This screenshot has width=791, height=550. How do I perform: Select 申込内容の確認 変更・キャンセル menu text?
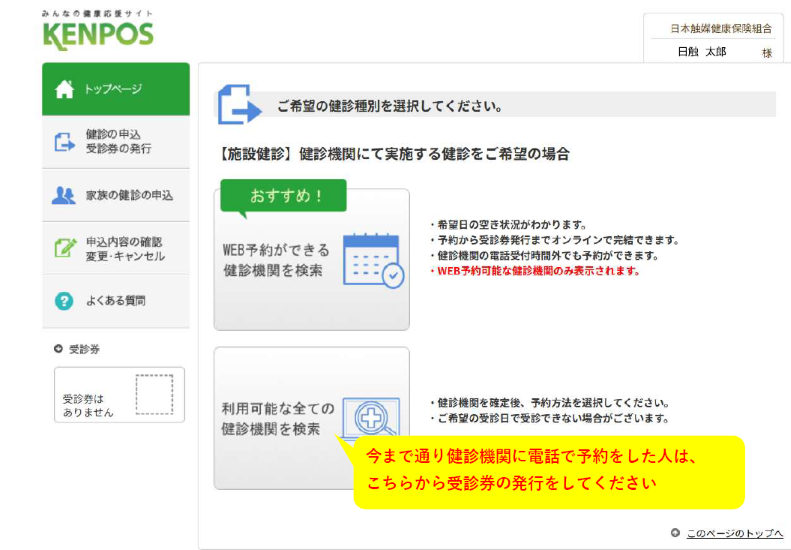pyautogui.click(x=125, y=249)
